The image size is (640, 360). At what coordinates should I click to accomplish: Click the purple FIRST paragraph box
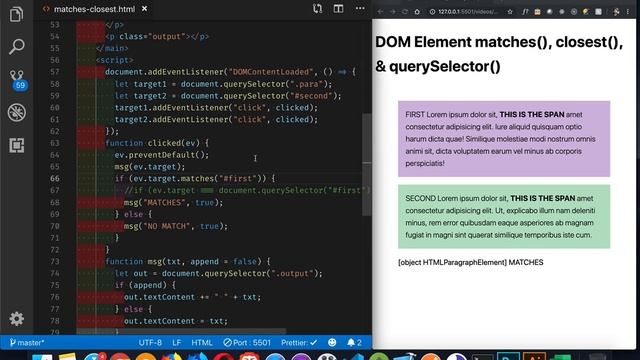pos(504,139)
